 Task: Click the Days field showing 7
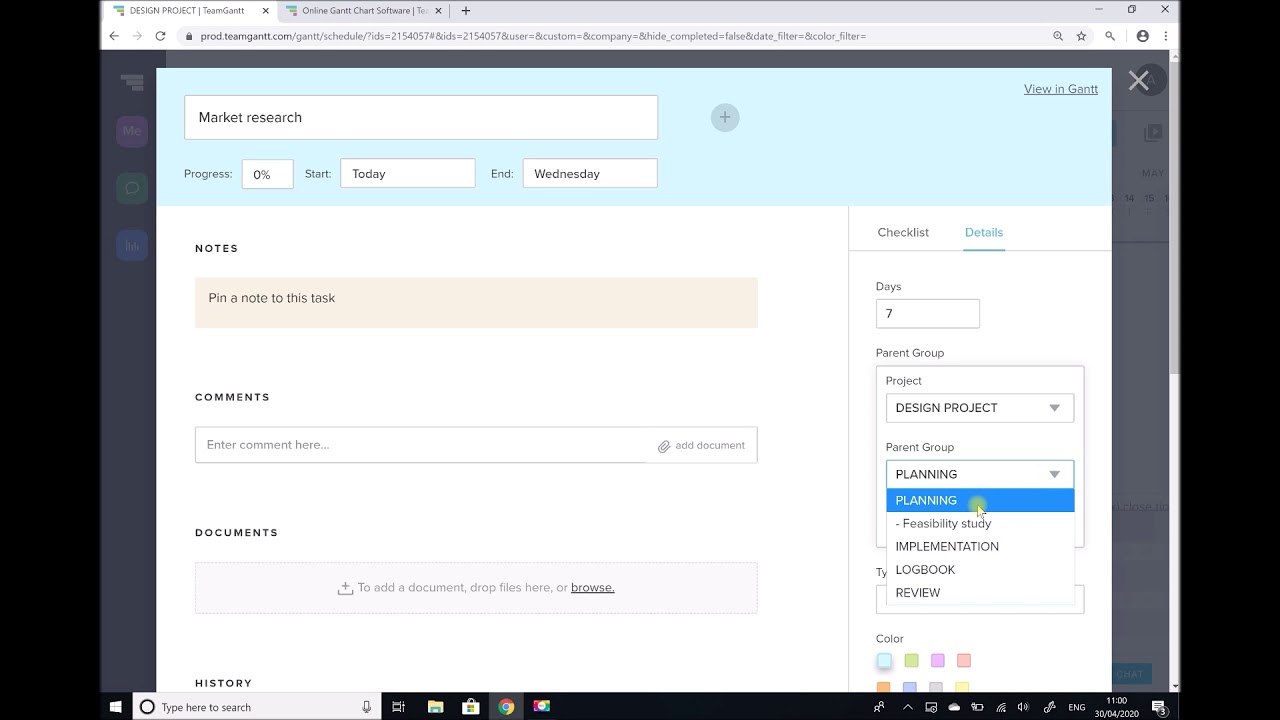(928, 314)
